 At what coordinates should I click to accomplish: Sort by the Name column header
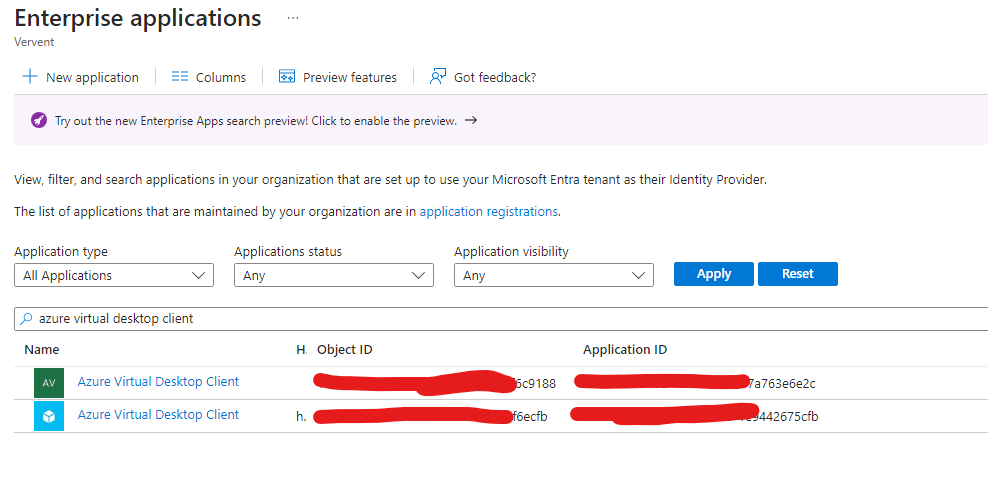(x=42, y=350)
